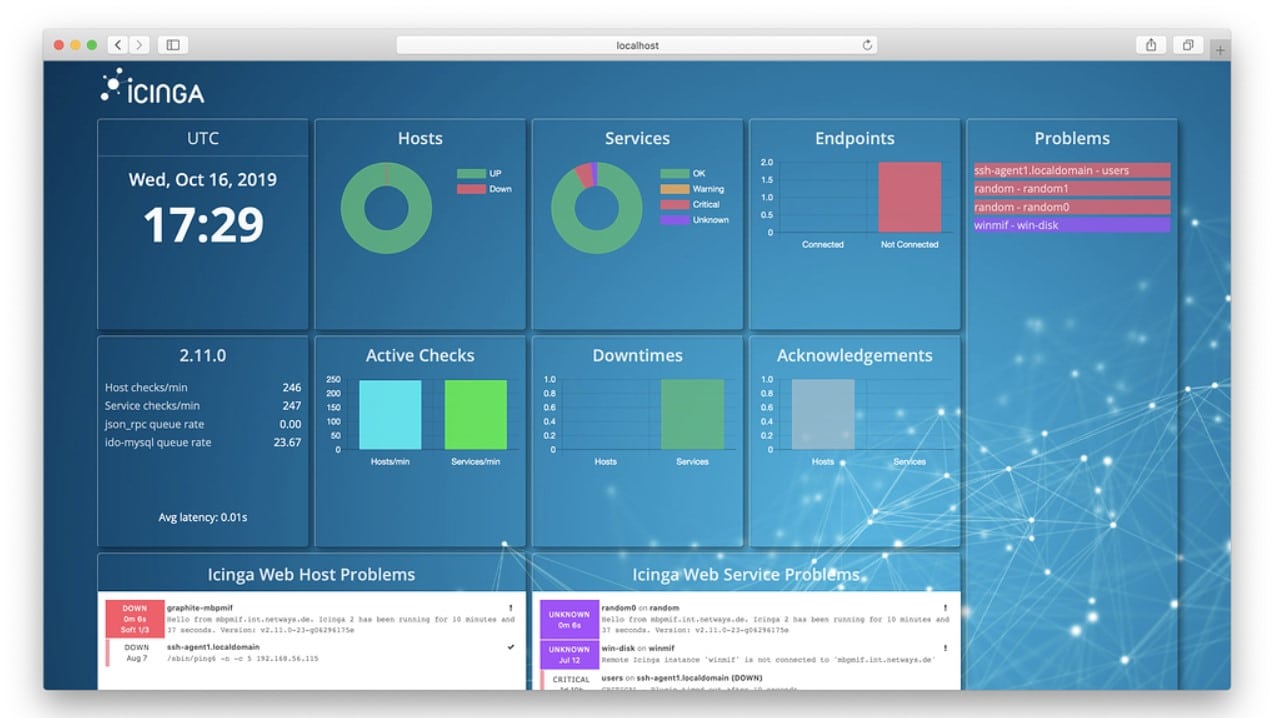The width and height of the screenshot is (1272, 718).
Task: Click the UNKNOWN 0m 6s state badge
Action: (569, 618)
